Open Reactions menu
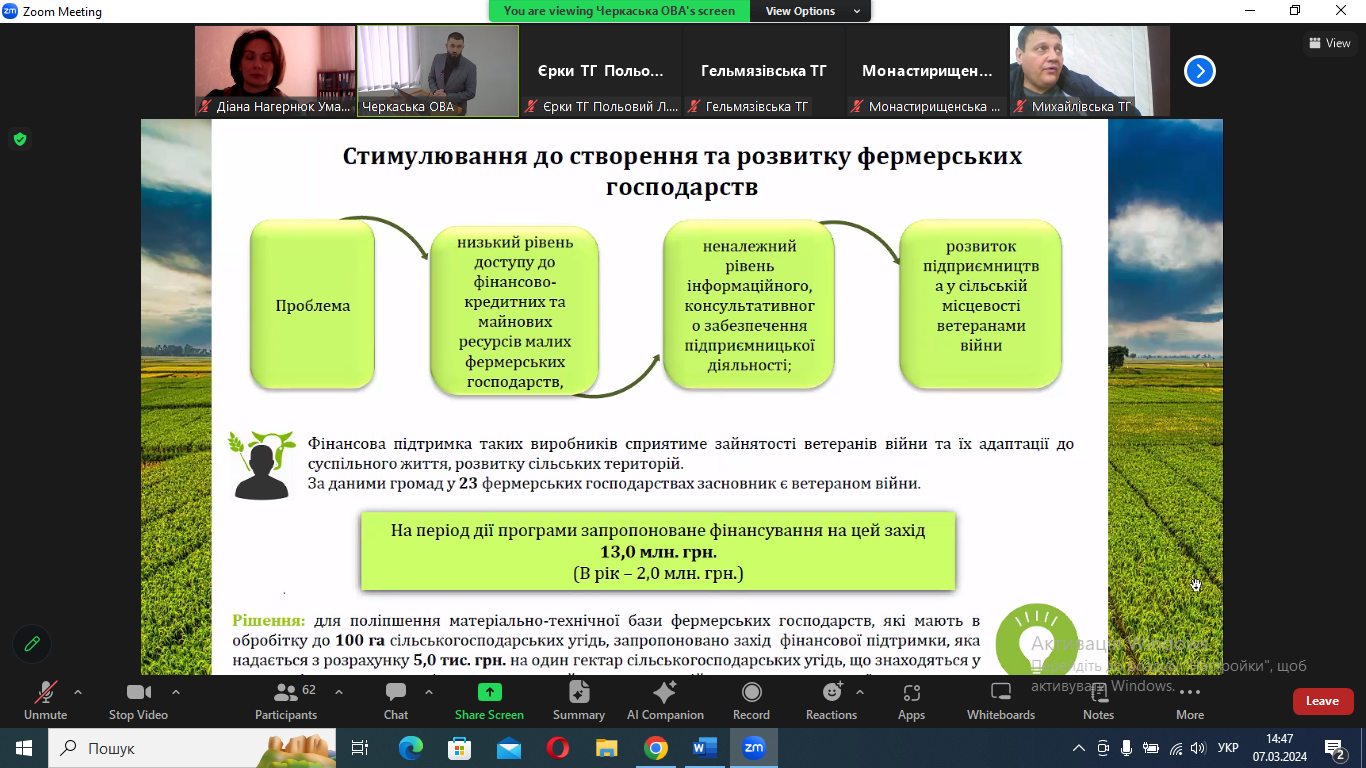Viewport: 1366px width, 768px height. click(831, 700)
